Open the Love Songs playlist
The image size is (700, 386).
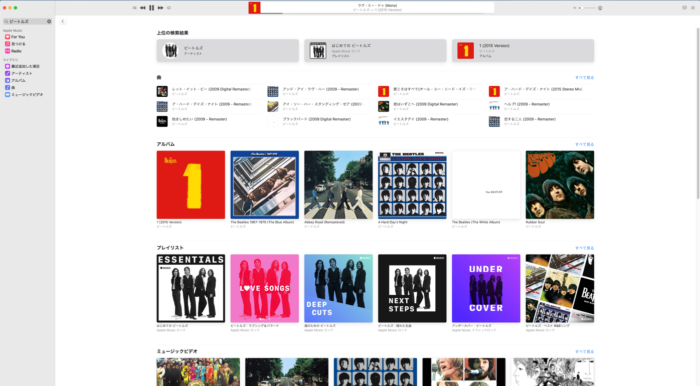click(265, 288)
